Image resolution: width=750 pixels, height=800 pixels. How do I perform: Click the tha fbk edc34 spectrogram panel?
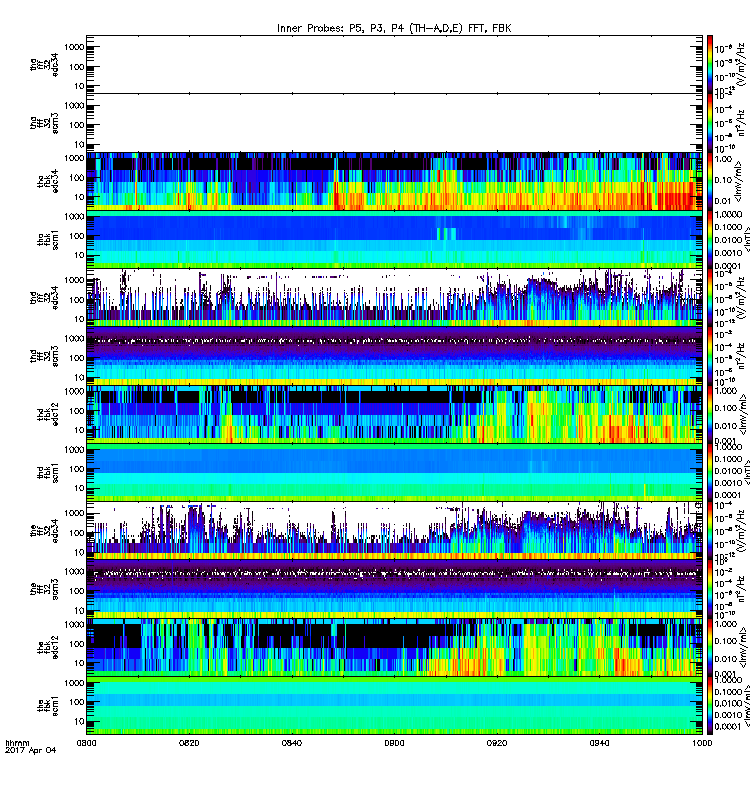[x=394, y=182]
